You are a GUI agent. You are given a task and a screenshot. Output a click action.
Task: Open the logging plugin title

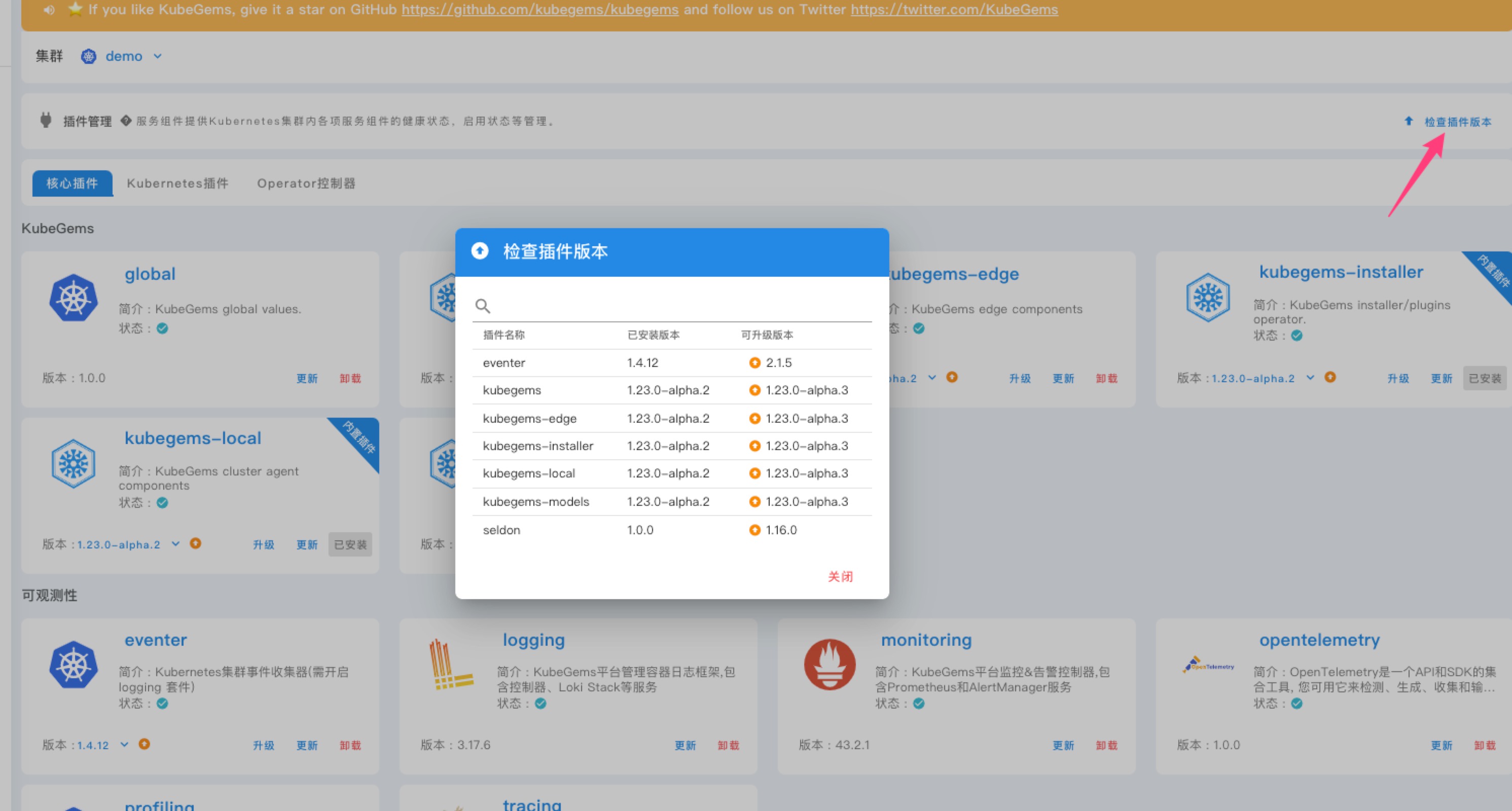click(x=533, y=640)
